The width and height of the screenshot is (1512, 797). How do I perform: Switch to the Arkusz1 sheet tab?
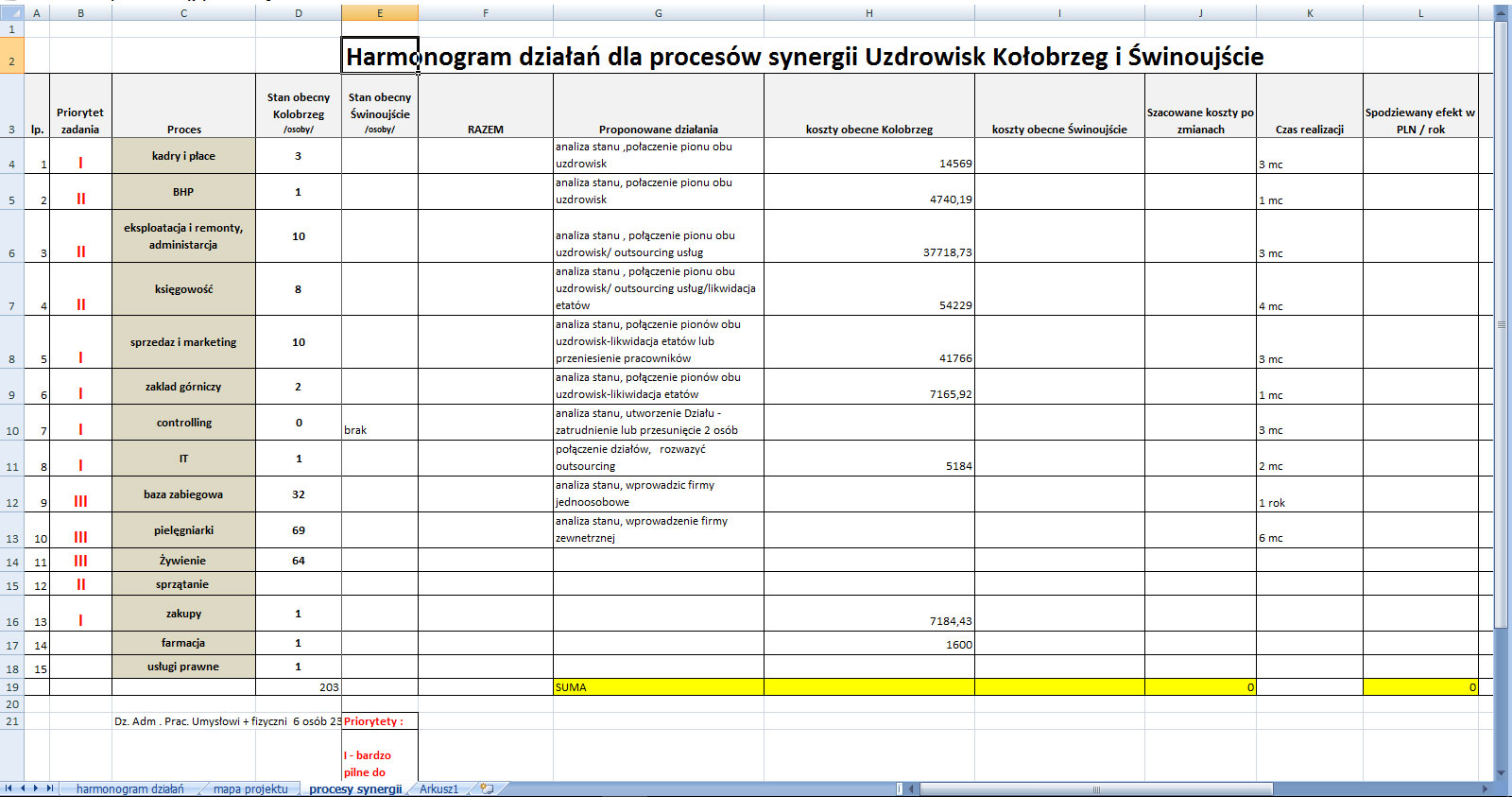pyautogui.click(x=438, y=788)
